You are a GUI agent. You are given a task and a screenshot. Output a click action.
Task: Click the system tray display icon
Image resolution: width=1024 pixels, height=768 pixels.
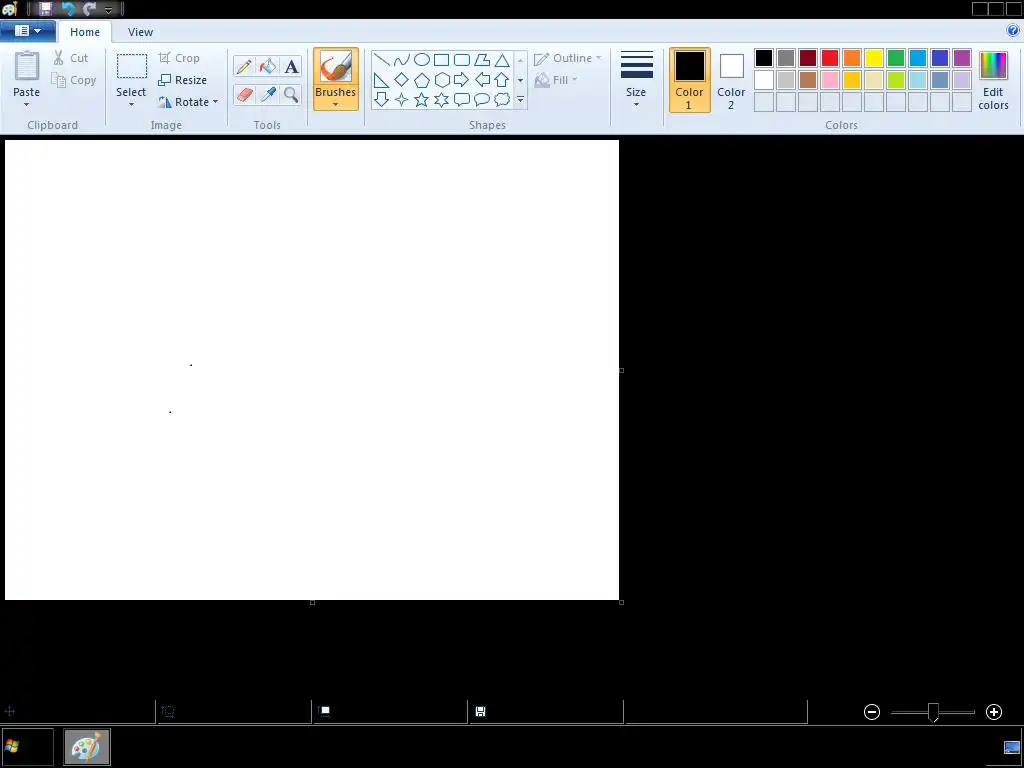click(x=1012, y=748)
